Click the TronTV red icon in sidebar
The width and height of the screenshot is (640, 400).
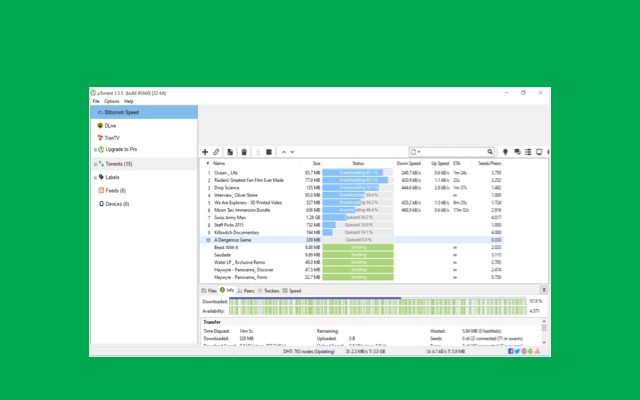100,138
